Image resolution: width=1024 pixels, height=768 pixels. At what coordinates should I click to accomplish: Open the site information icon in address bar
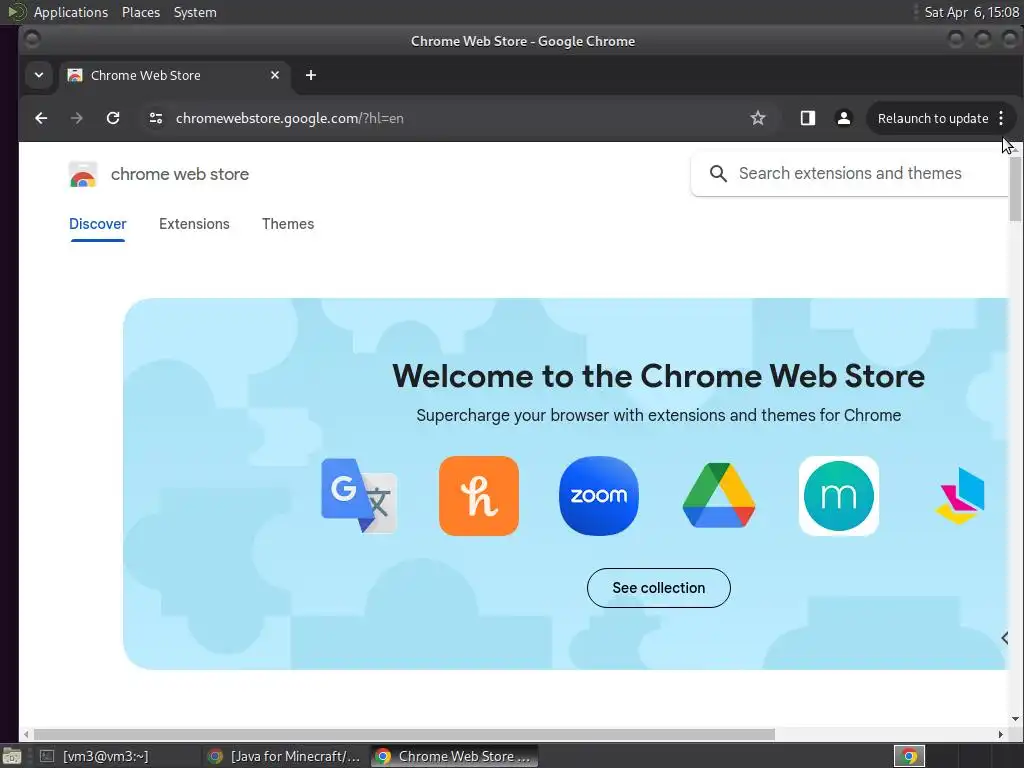(155, 118)
